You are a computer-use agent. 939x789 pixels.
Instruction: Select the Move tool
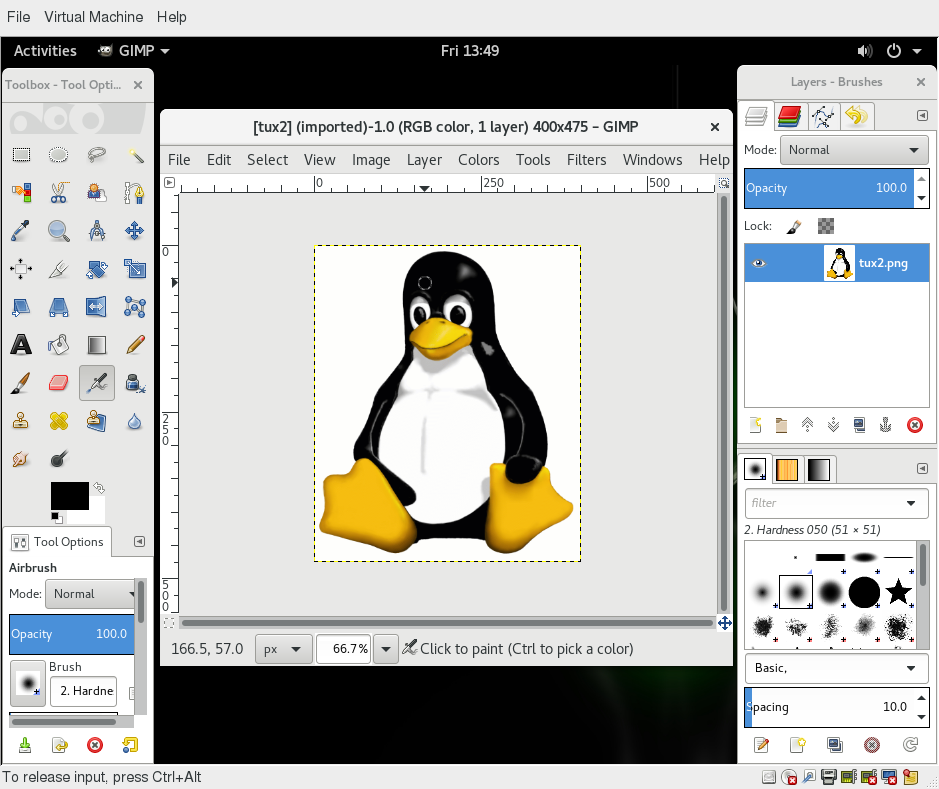[135, 230]
